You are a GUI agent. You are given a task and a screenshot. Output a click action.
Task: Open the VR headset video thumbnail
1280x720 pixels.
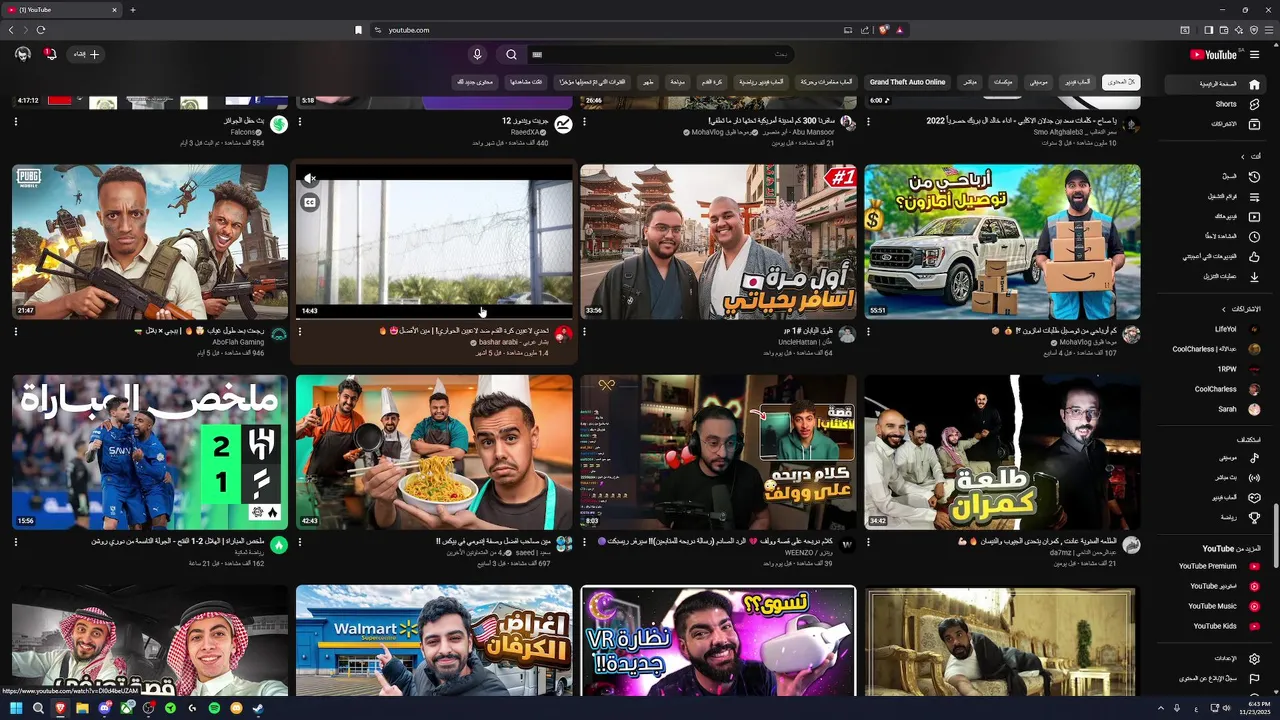718,640
